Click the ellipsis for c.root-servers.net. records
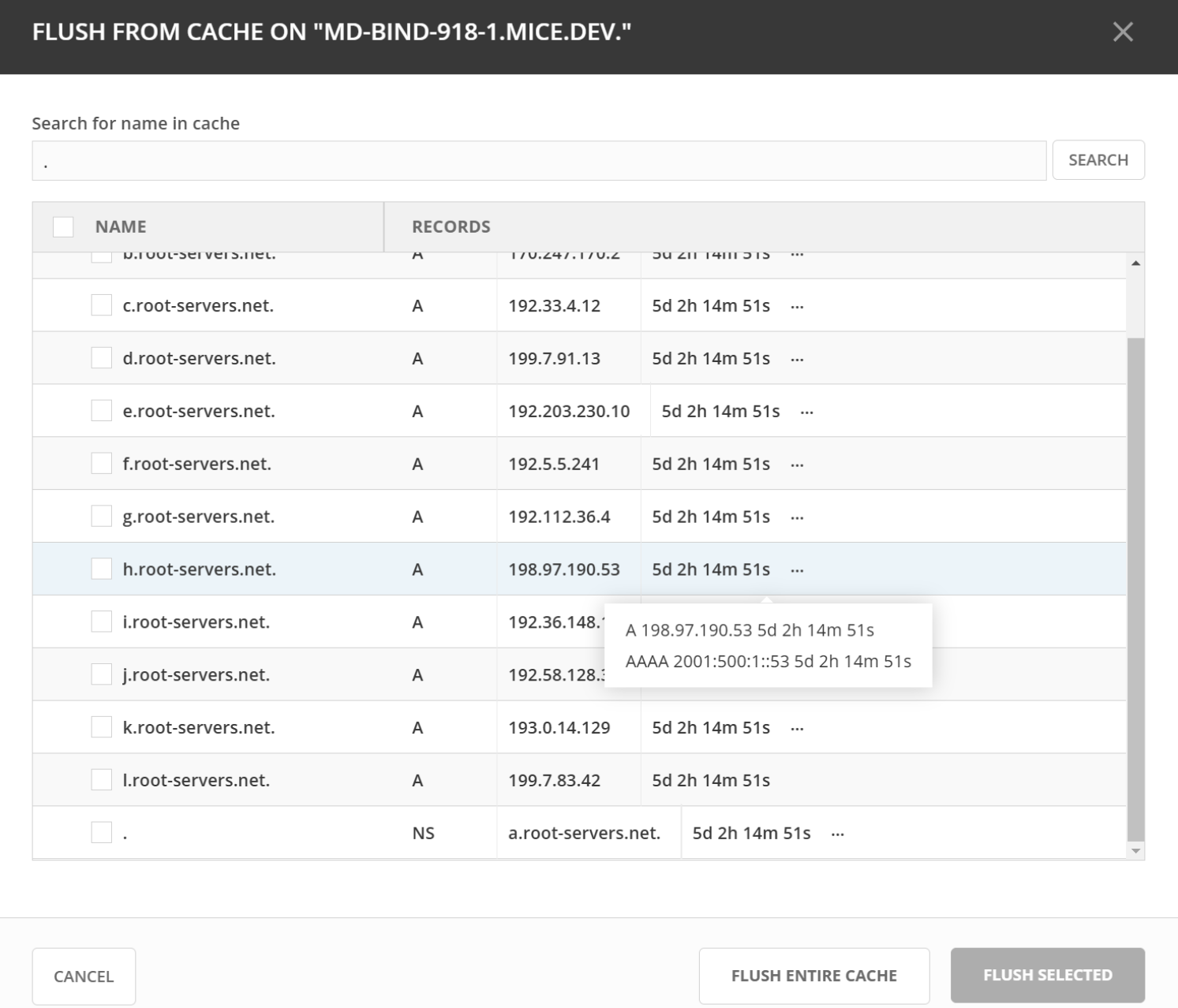Screen dimensions: 1178x1008 pyautogui.click(x=797, y=307)
